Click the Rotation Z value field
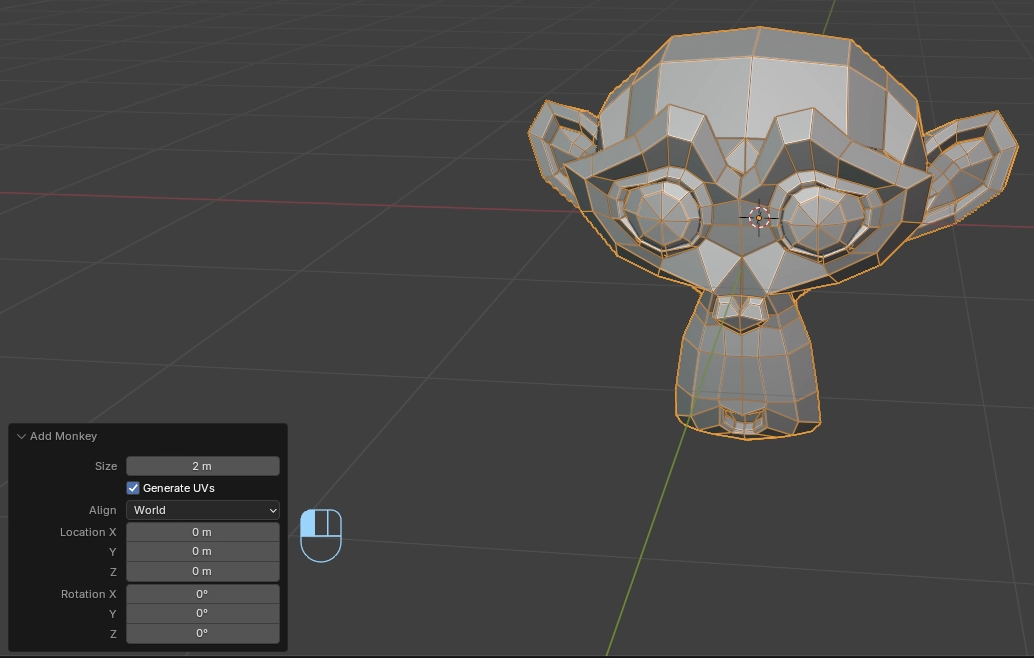This screenshot has width=1034, height=658. click(202, 633)
